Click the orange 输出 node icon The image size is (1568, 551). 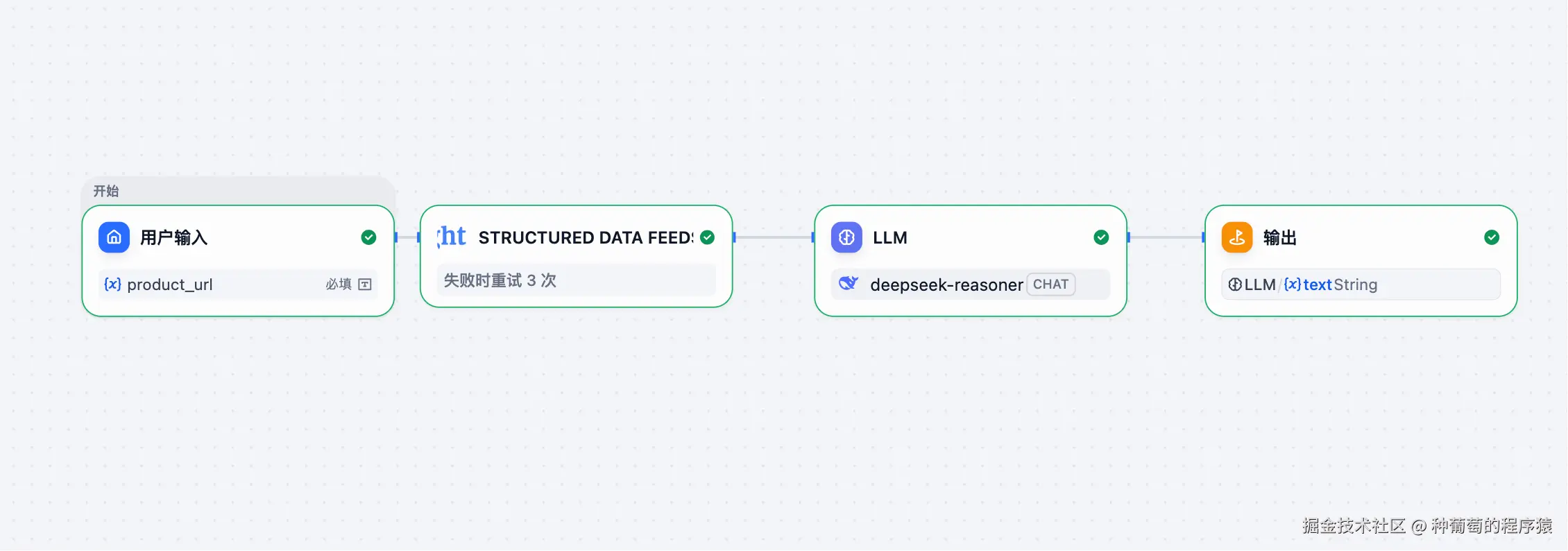click(x=1236, y=237)
